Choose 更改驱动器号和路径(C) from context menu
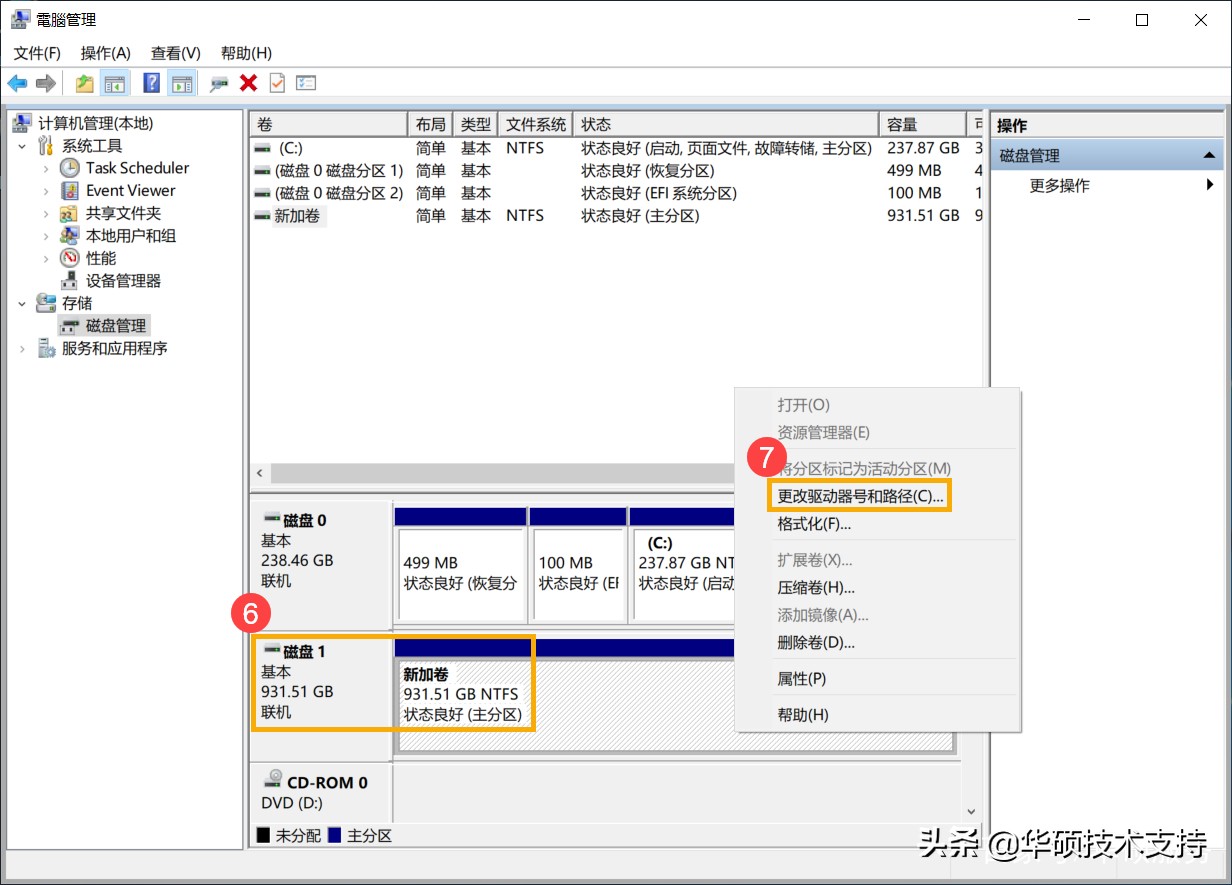 (x=858, y=494)
